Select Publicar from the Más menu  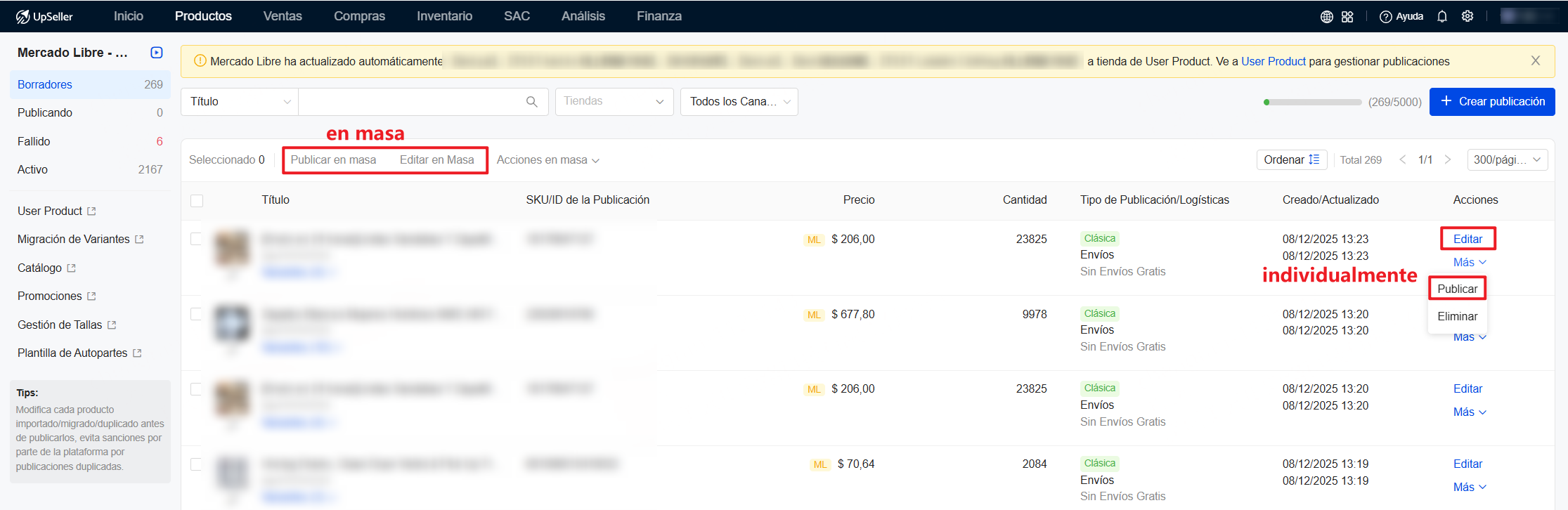click(1457, 289)
